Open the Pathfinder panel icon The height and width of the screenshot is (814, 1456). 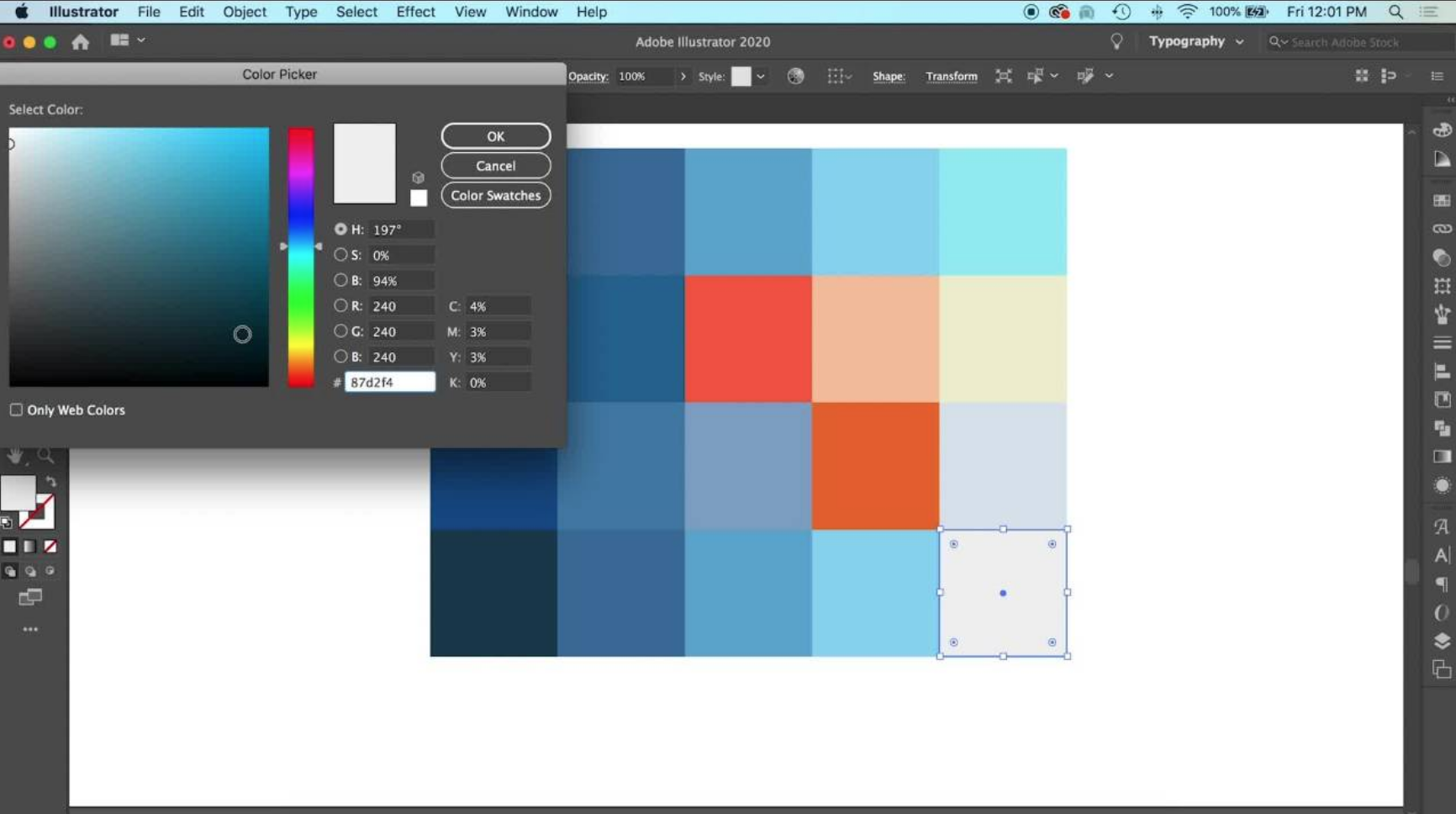tap(1442, 428)
